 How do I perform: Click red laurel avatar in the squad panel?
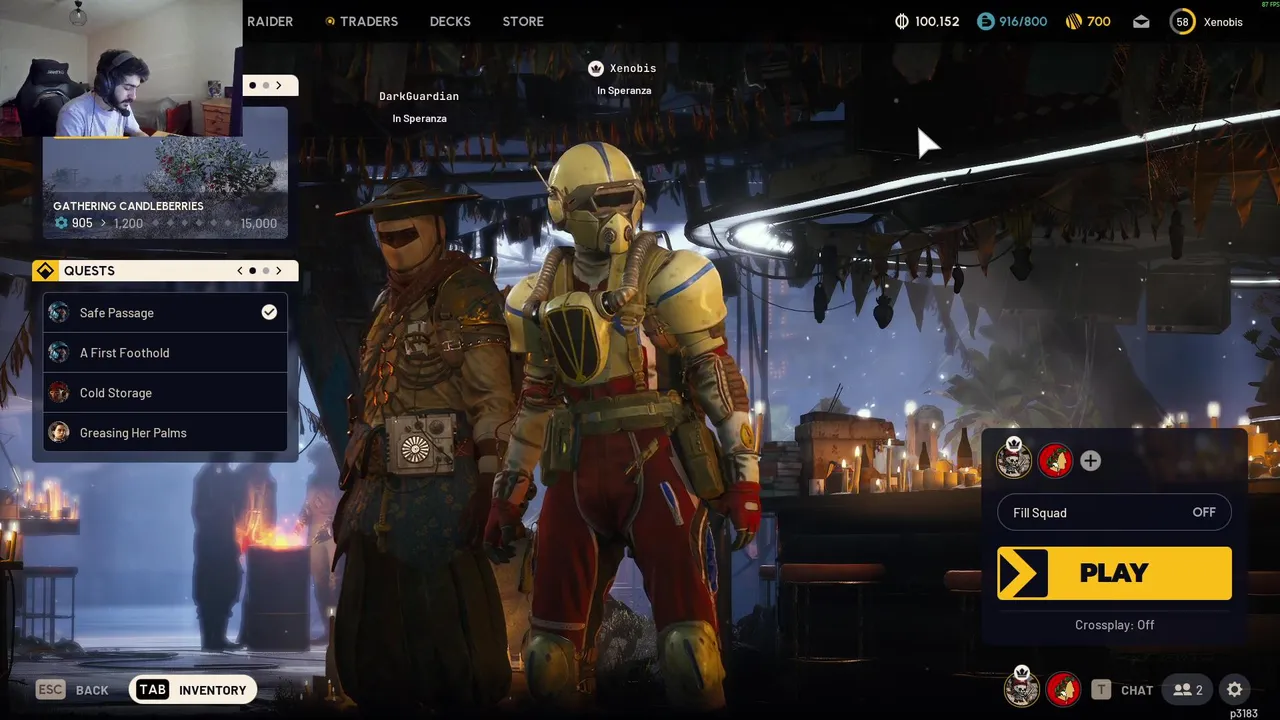pyautogui.click(x=1055, y=460)
